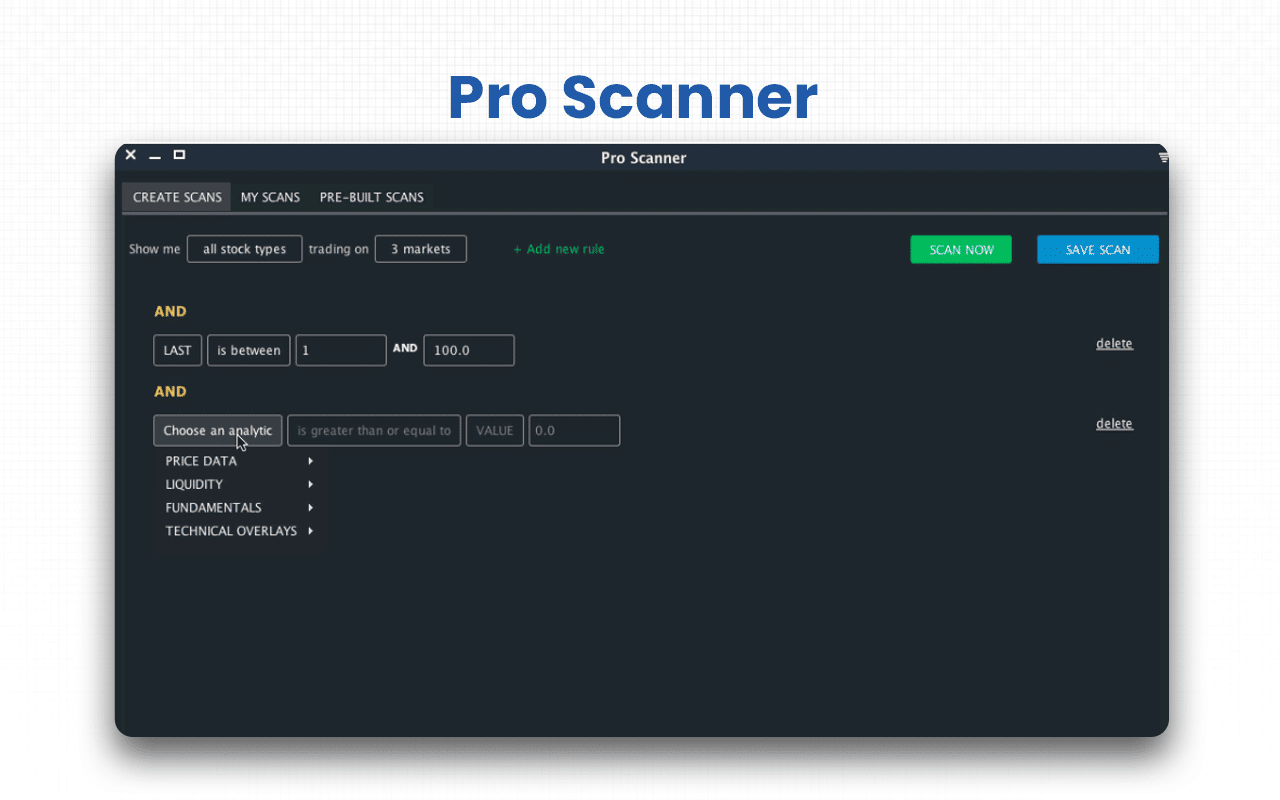Open the '3 markets' dropdown
This screenshot has height=800, width=1280.
420,249
